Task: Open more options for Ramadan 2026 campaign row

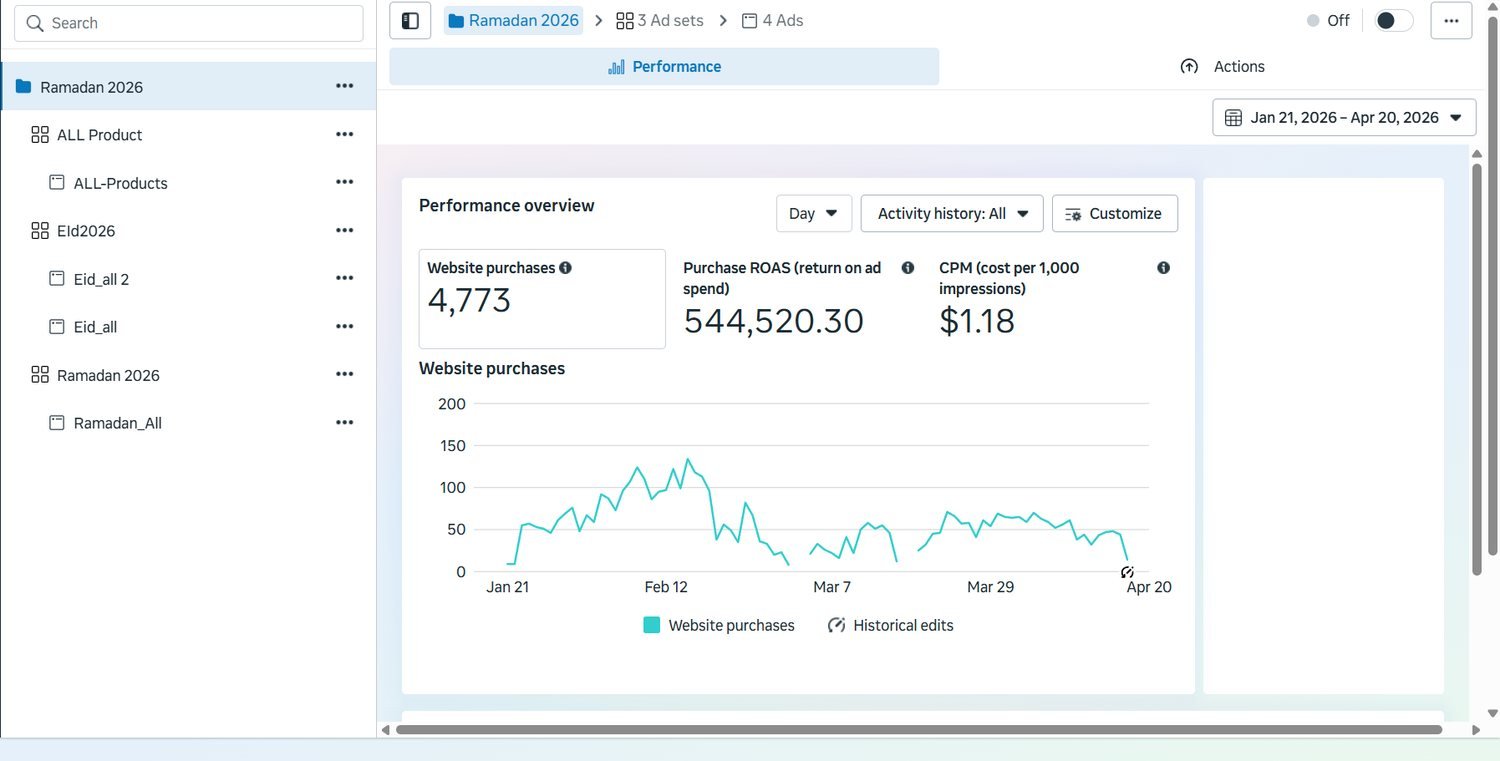Action: pos(345,86)
